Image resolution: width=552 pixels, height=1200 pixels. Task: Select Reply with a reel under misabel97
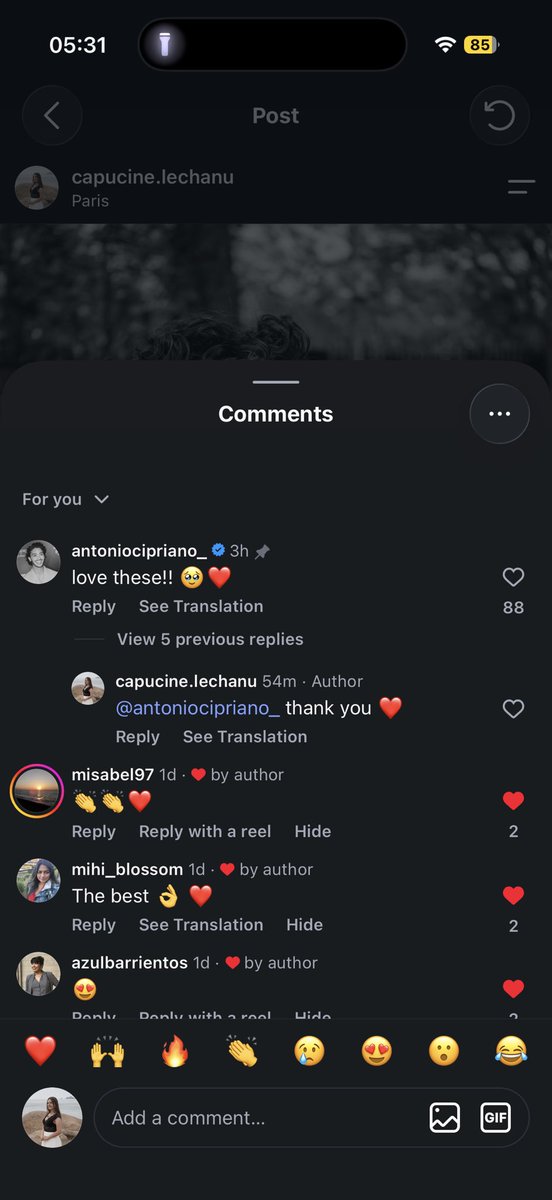pos(205,831)
